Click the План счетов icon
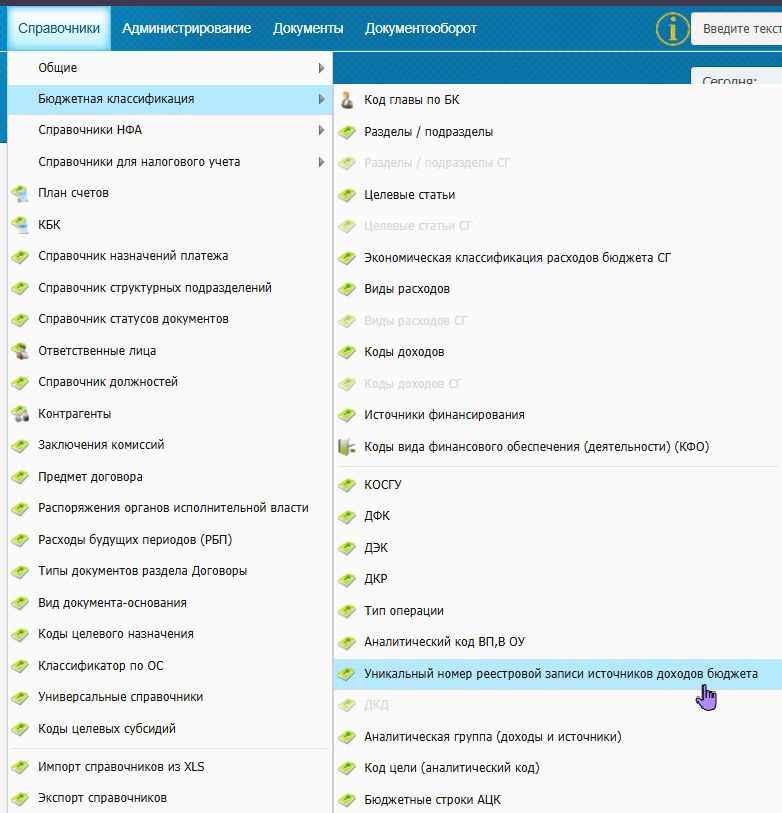Screen dimensions: 782x813 [20, 193]
